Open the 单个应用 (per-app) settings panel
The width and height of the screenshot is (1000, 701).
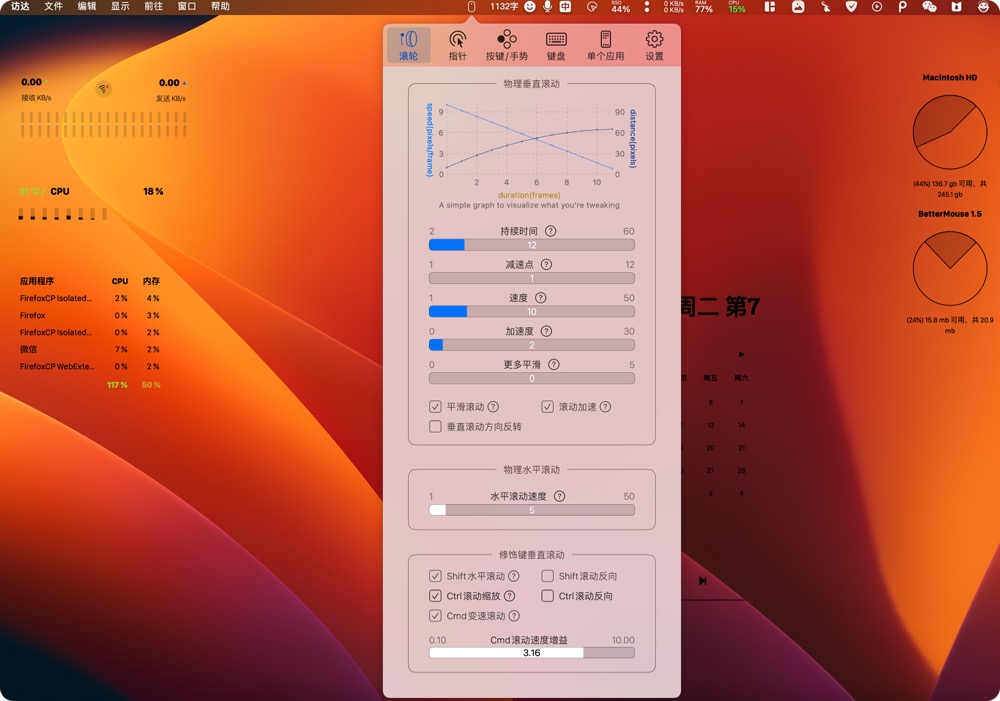click(x=606, y=44)
